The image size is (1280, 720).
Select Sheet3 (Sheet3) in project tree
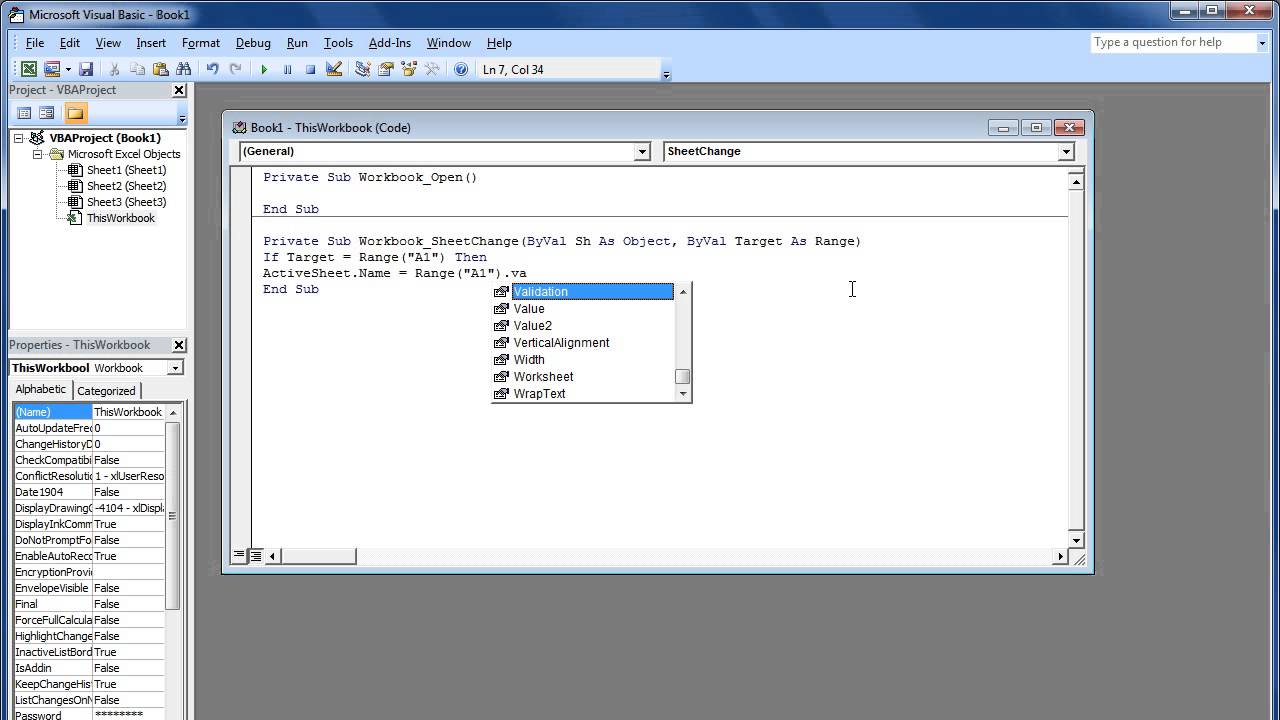click(126, 202)
